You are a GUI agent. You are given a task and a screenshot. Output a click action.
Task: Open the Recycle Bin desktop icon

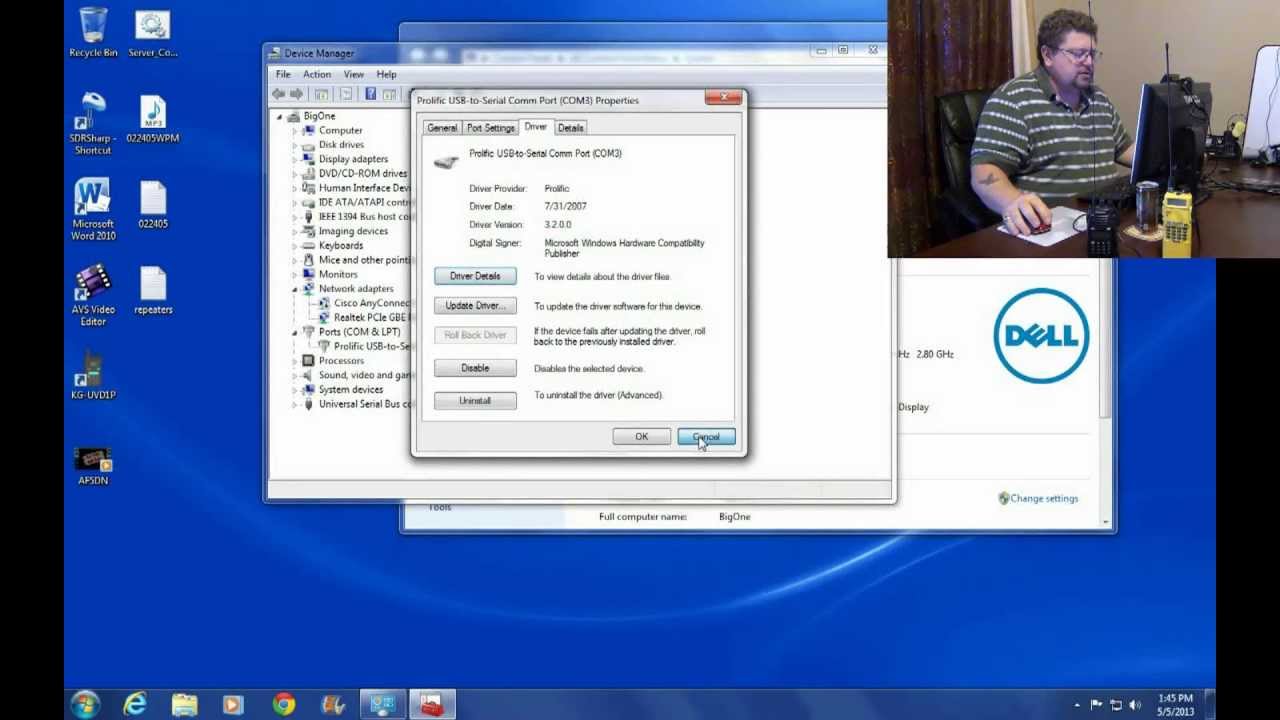(93, 33)
